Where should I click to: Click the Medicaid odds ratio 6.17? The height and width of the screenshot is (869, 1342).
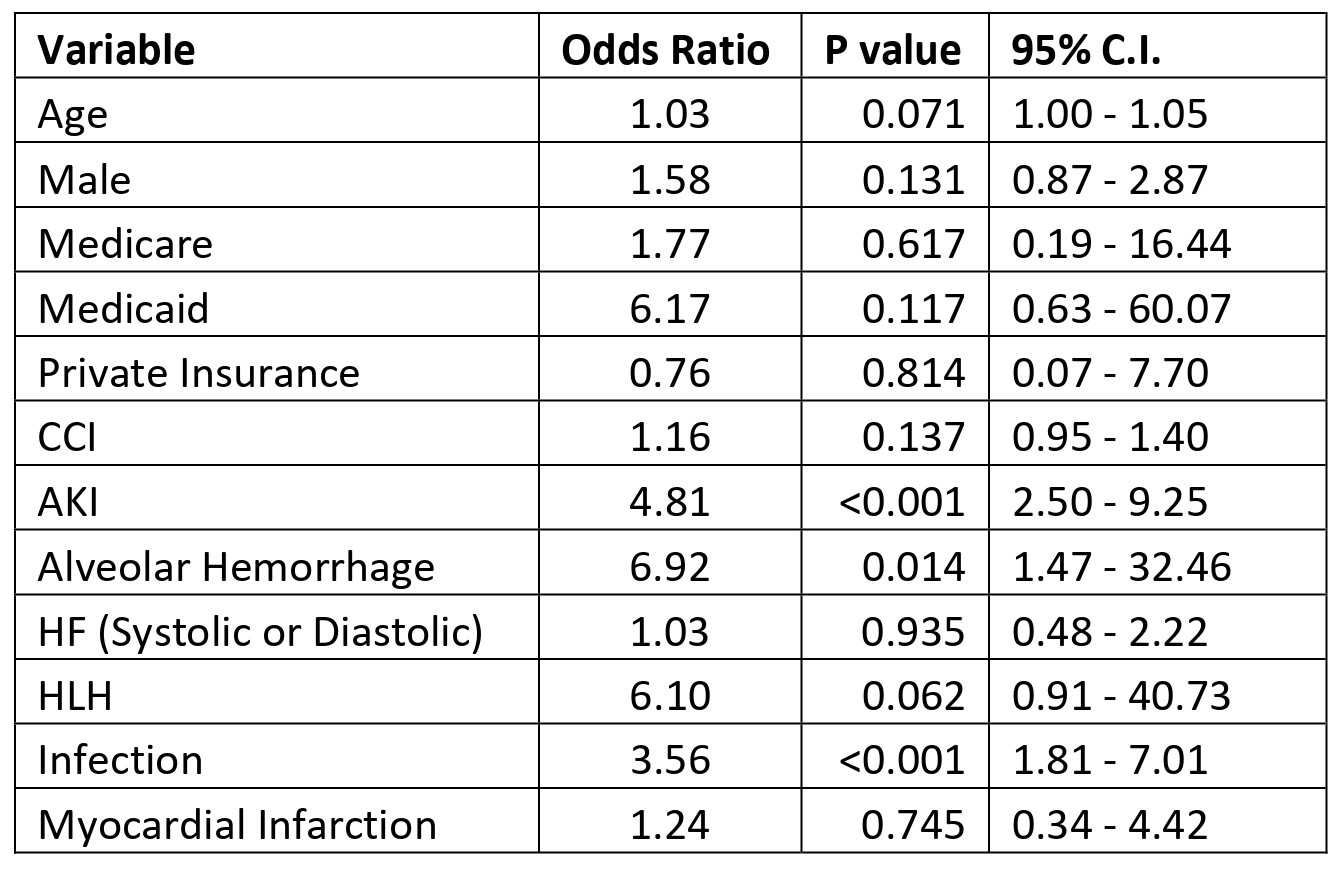click(x=669, y=308)
